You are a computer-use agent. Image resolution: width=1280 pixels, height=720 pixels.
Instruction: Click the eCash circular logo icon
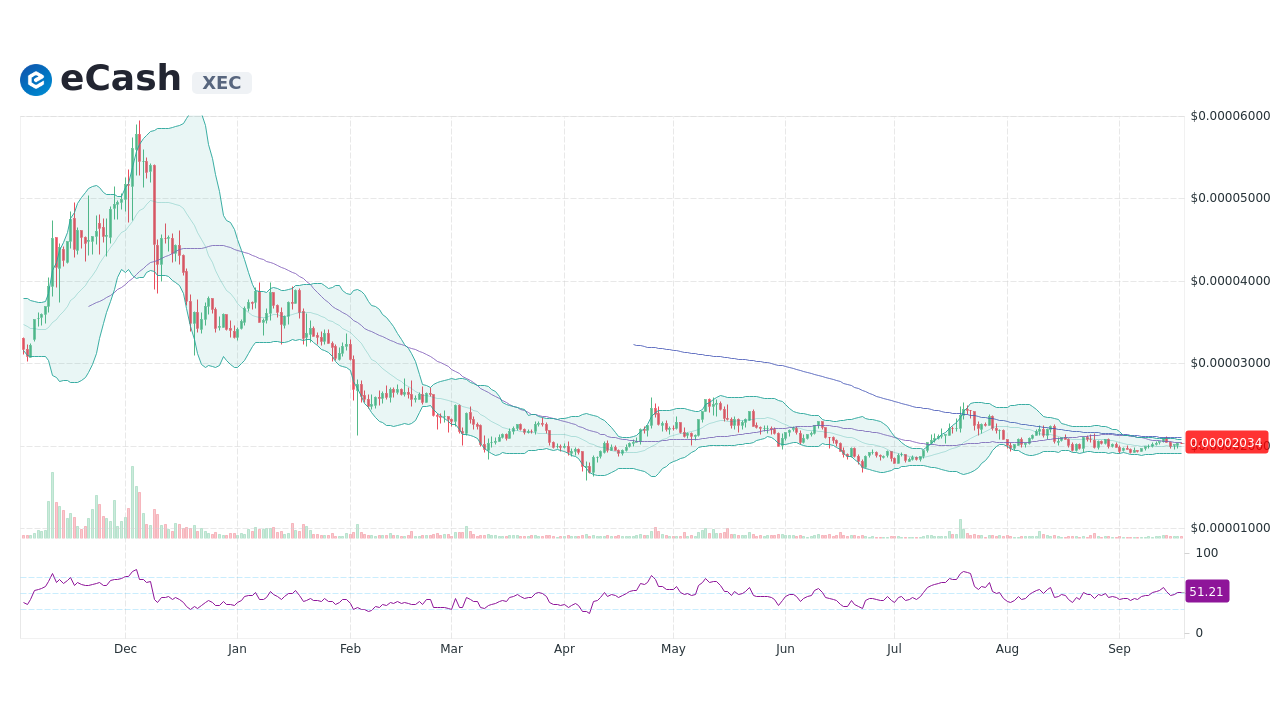pyautogui.click(x=35, y=80)
